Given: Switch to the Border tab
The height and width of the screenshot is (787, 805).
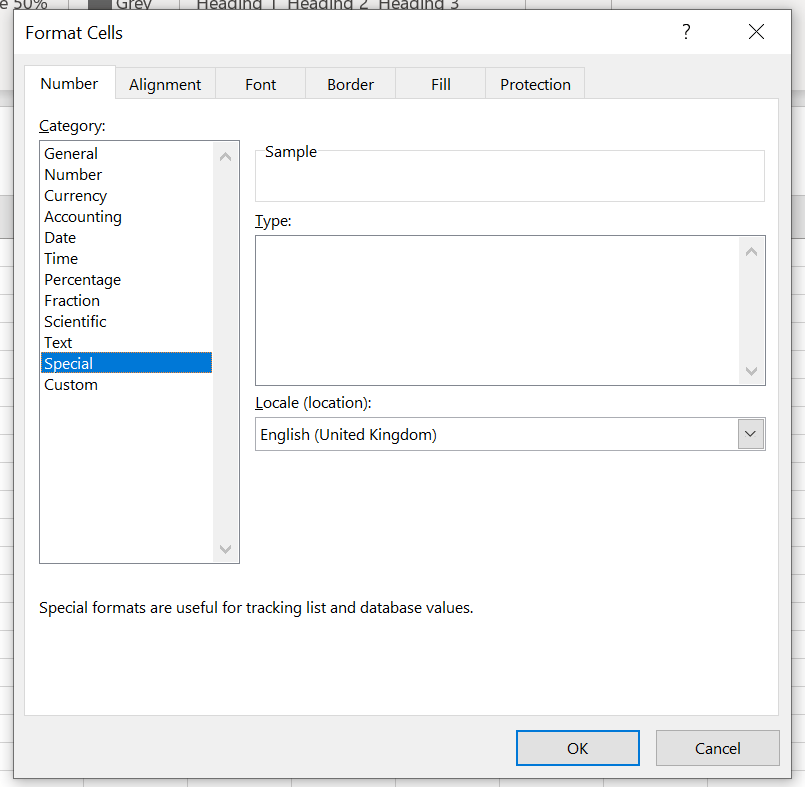Looking at the screenshot, I should (350, 84).
